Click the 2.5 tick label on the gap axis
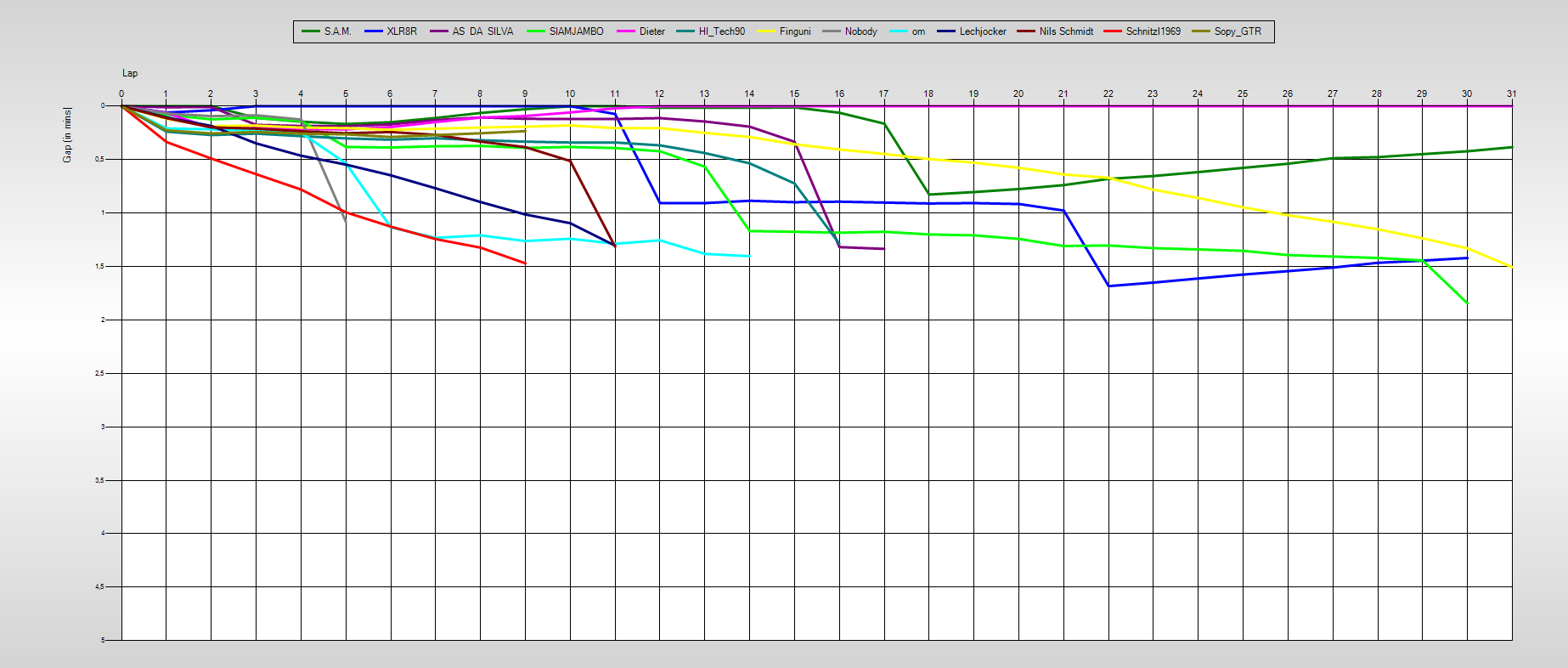This screenshot has height=668, width=1568. coord(99,373)
